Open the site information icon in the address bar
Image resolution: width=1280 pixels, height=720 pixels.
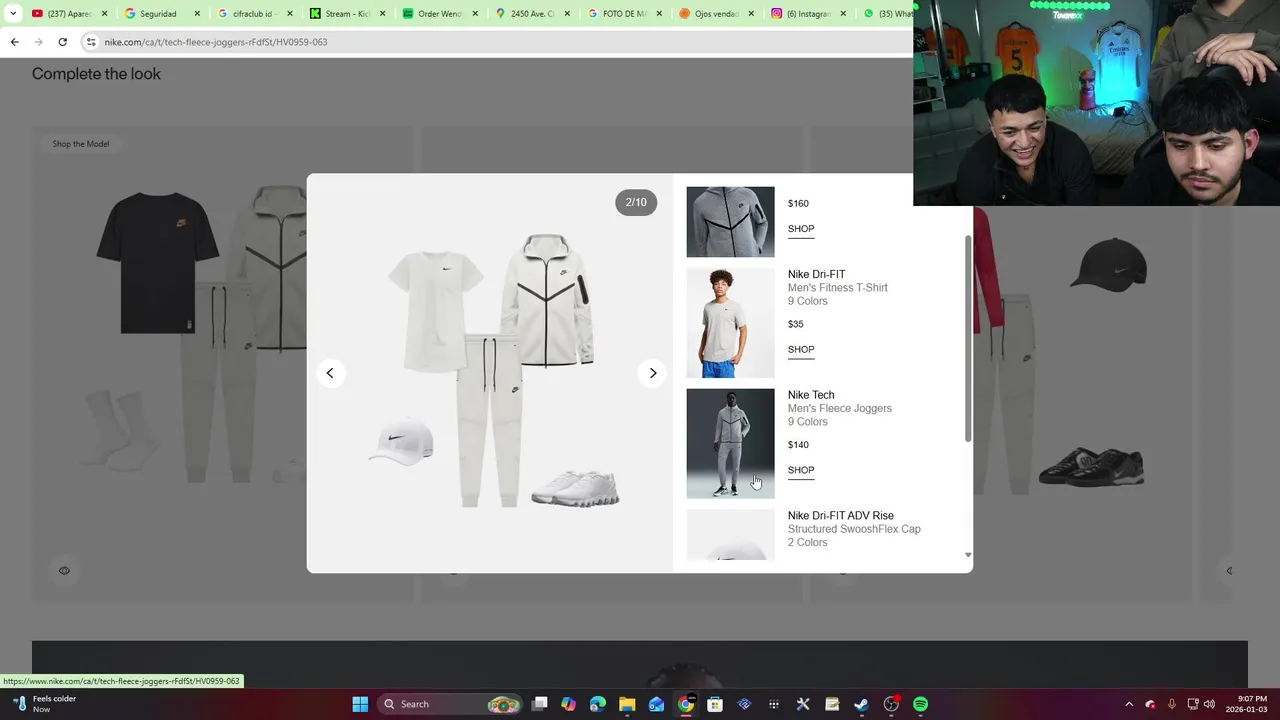pyautogui.click(x=91, y=42)
